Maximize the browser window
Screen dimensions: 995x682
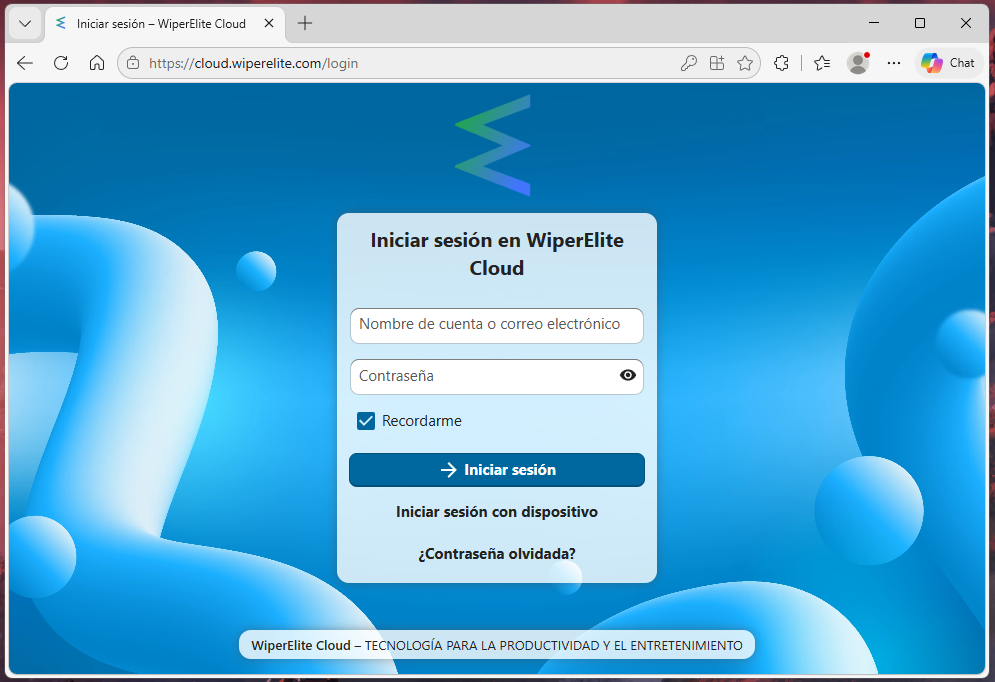tap(919, 23)
